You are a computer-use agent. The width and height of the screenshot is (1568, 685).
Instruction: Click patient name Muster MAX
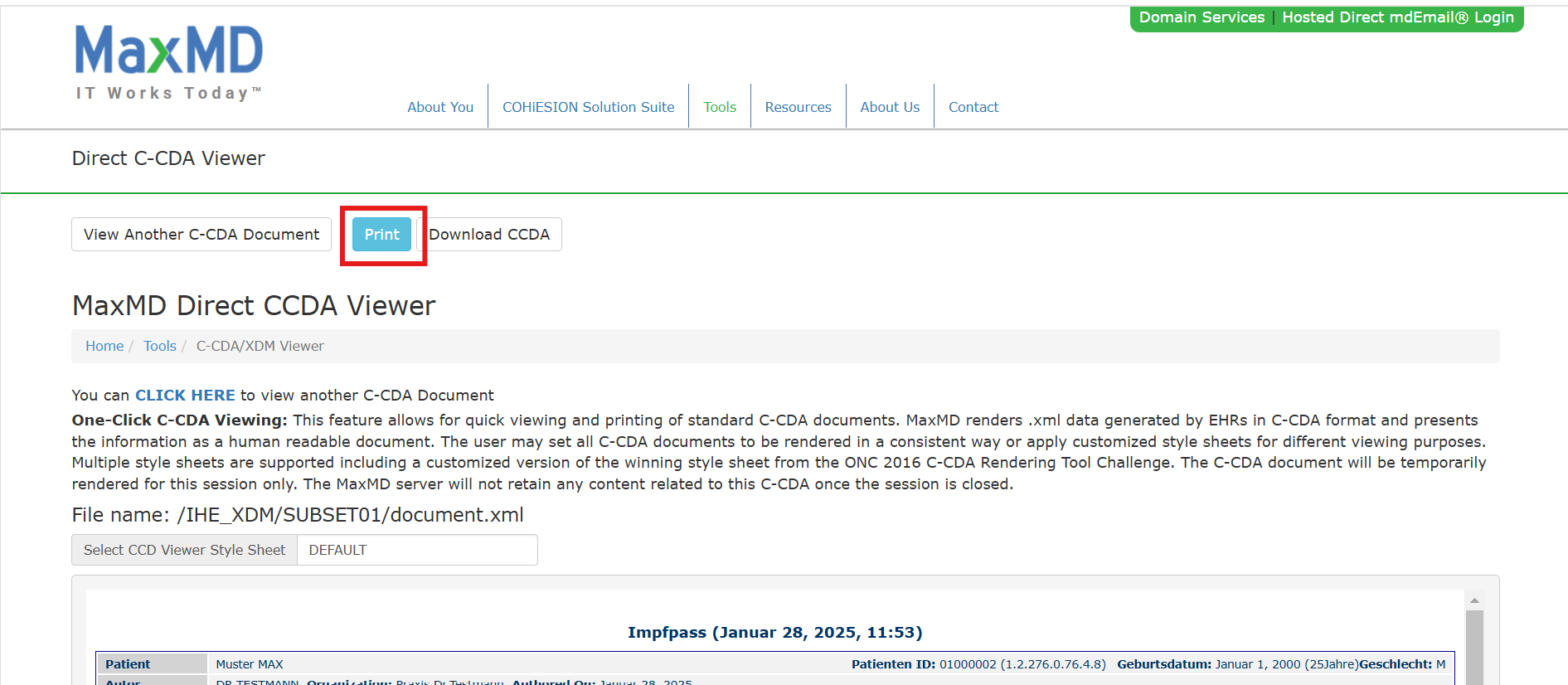250,664
